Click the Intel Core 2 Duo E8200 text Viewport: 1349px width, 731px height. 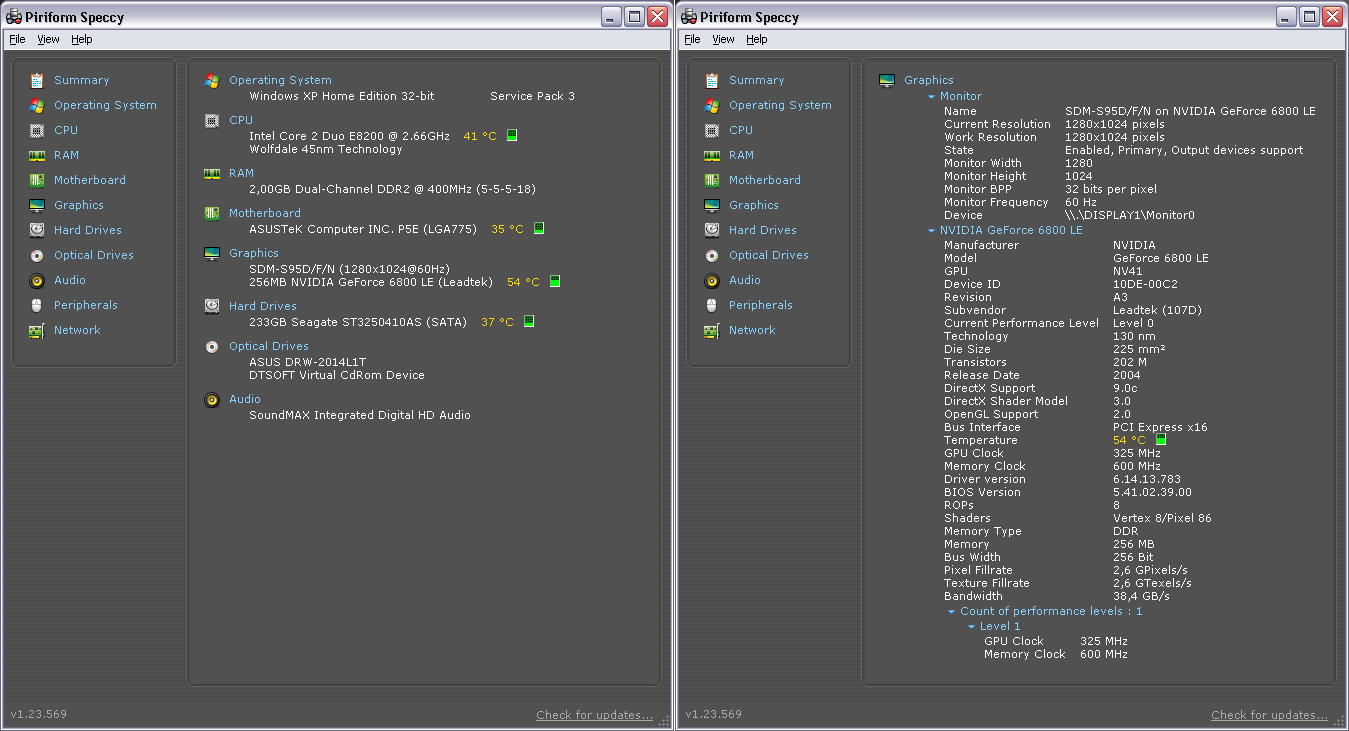[349, 136]
